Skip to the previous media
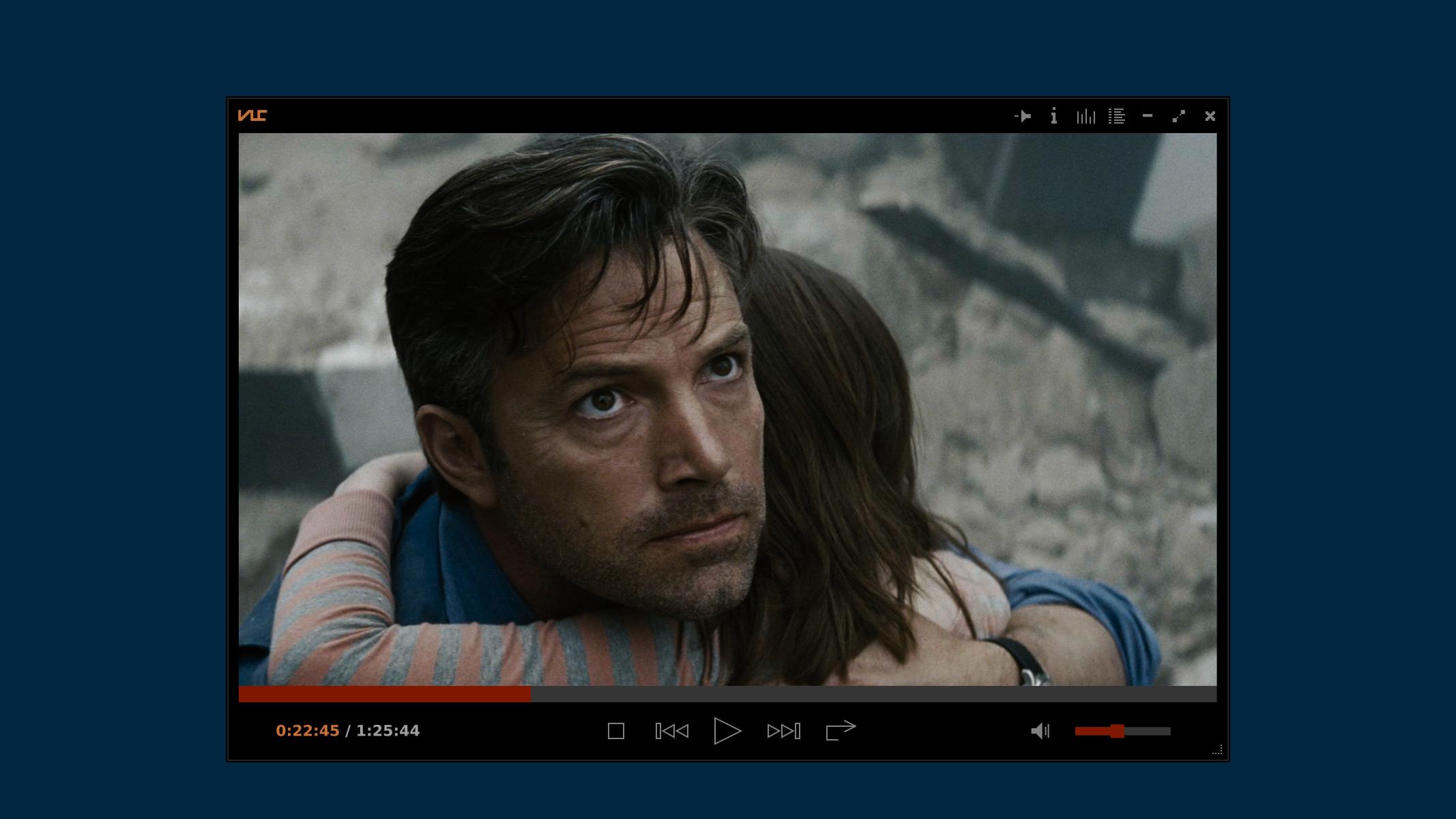Viewport: 1456px width, 819px height. pos(672,730)
